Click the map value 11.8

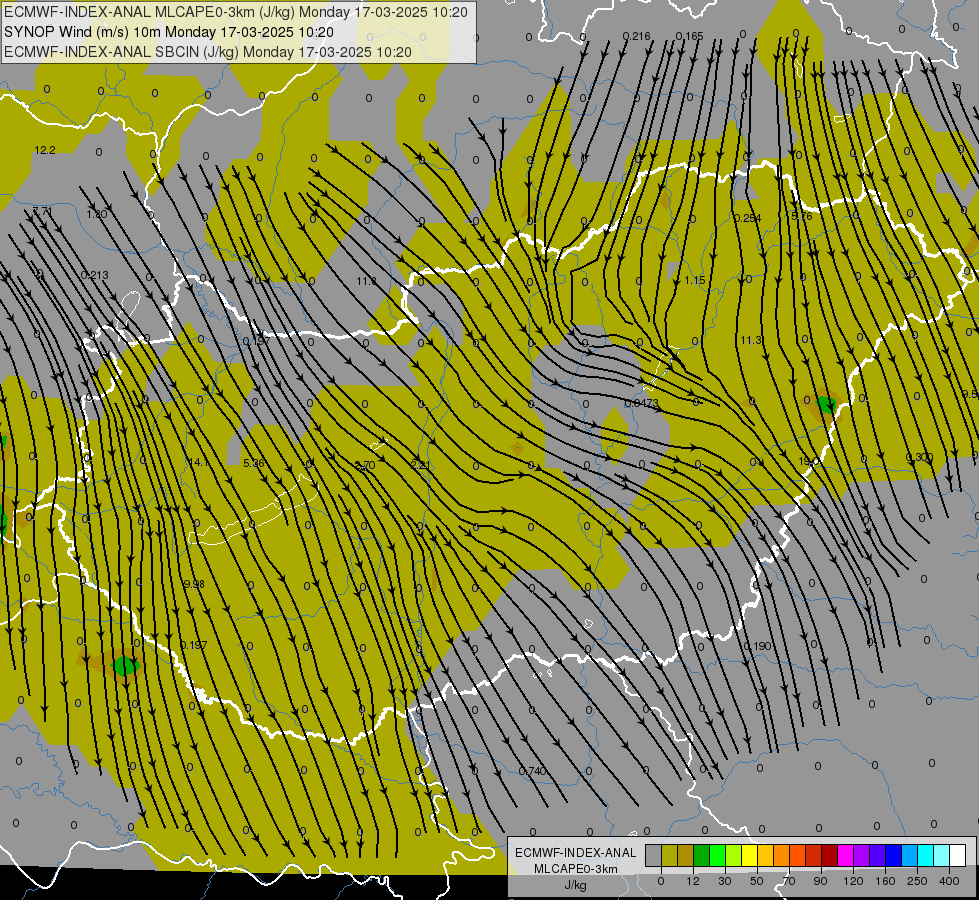(x=367, y=281)
